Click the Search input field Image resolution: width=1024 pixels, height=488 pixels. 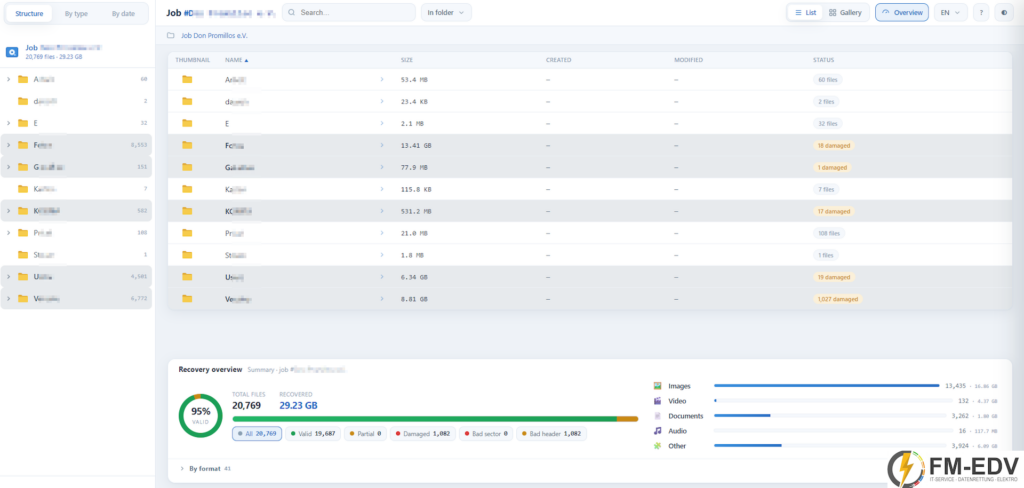click(x=349, y=12)
